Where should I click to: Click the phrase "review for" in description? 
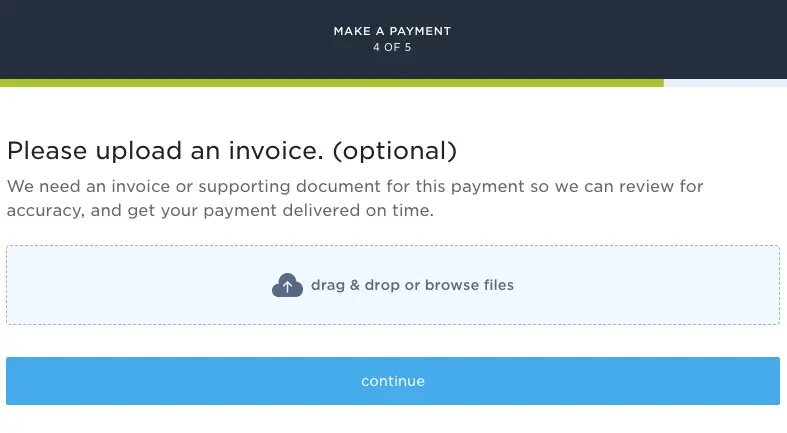(x=661, y=186)
